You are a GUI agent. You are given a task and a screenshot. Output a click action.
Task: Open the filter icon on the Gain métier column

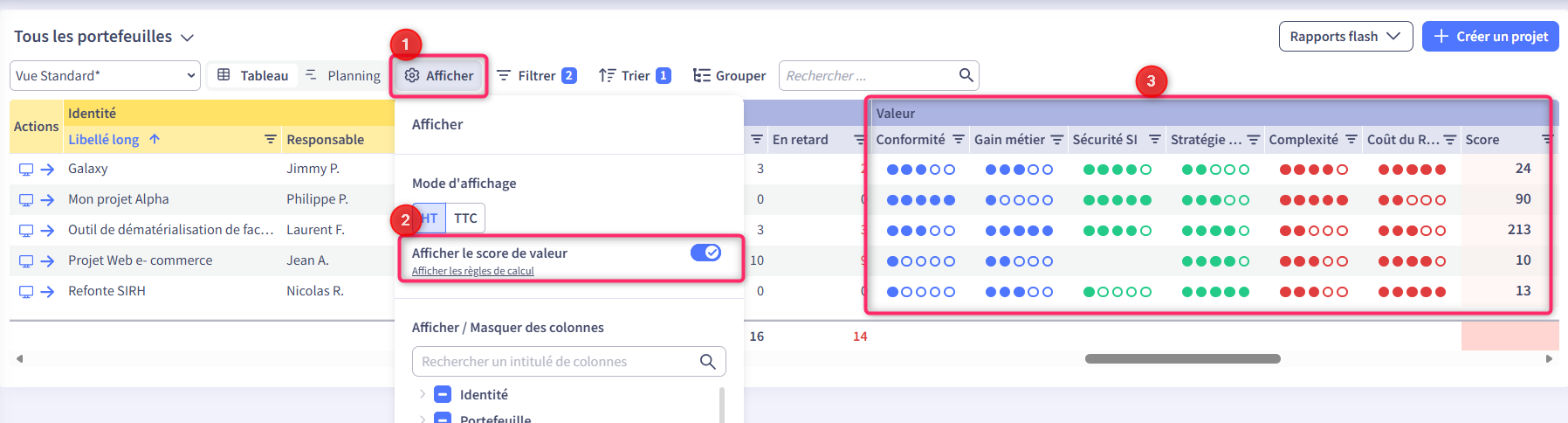tap(1057, 140)
